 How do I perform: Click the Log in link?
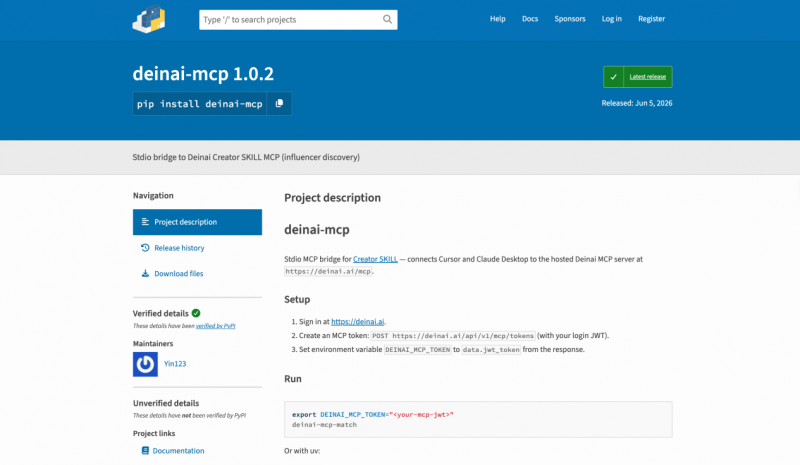pyautogui.click(x=611, y=19)
